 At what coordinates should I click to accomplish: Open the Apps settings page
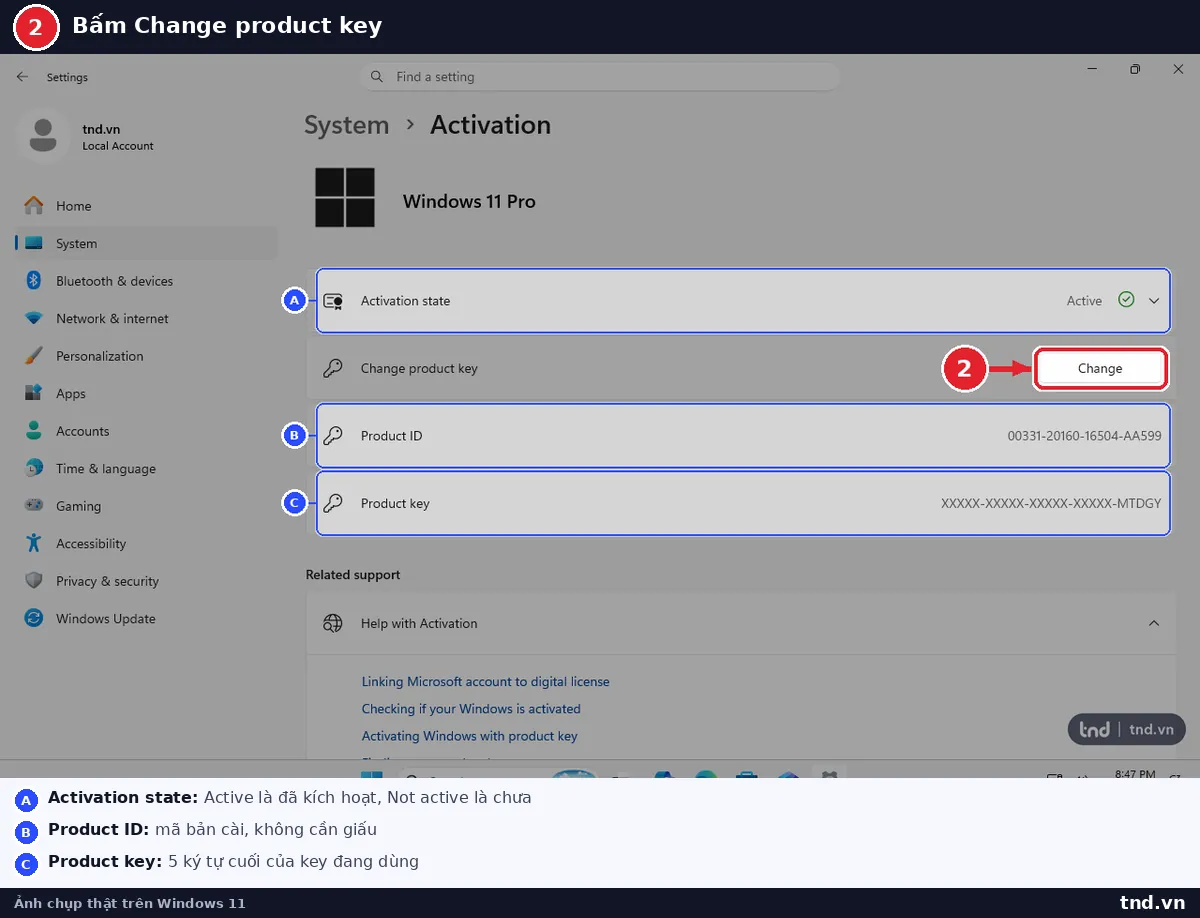point(146,393)
